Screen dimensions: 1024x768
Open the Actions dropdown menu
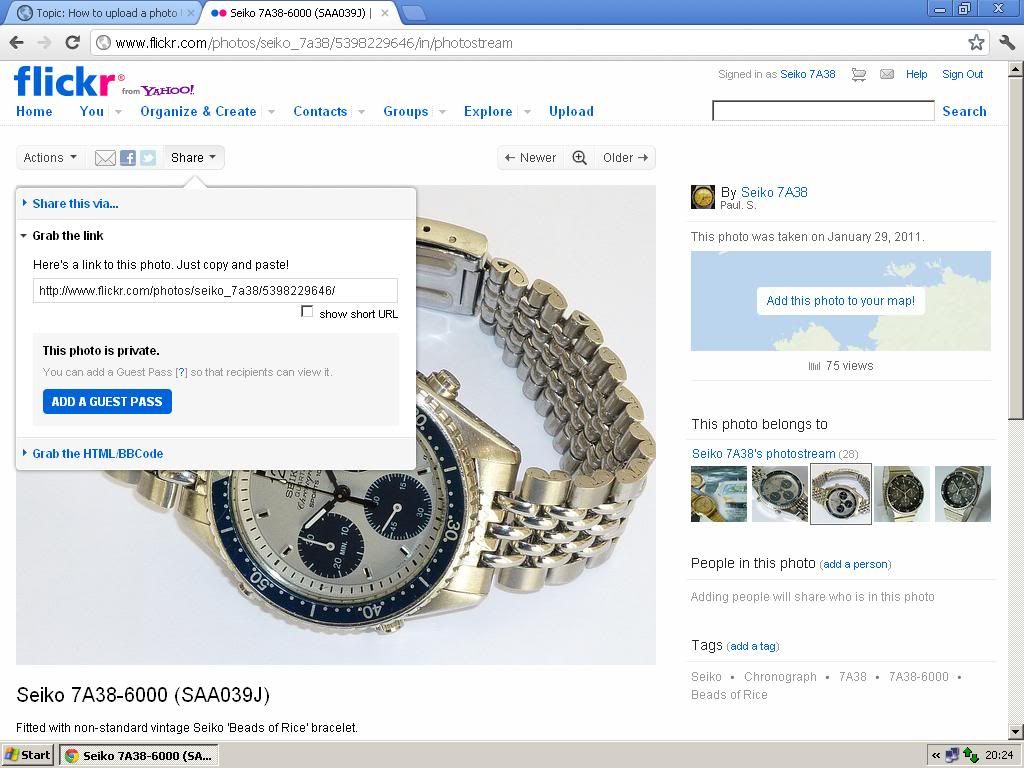pyautogui.click(x=50, y=158)
